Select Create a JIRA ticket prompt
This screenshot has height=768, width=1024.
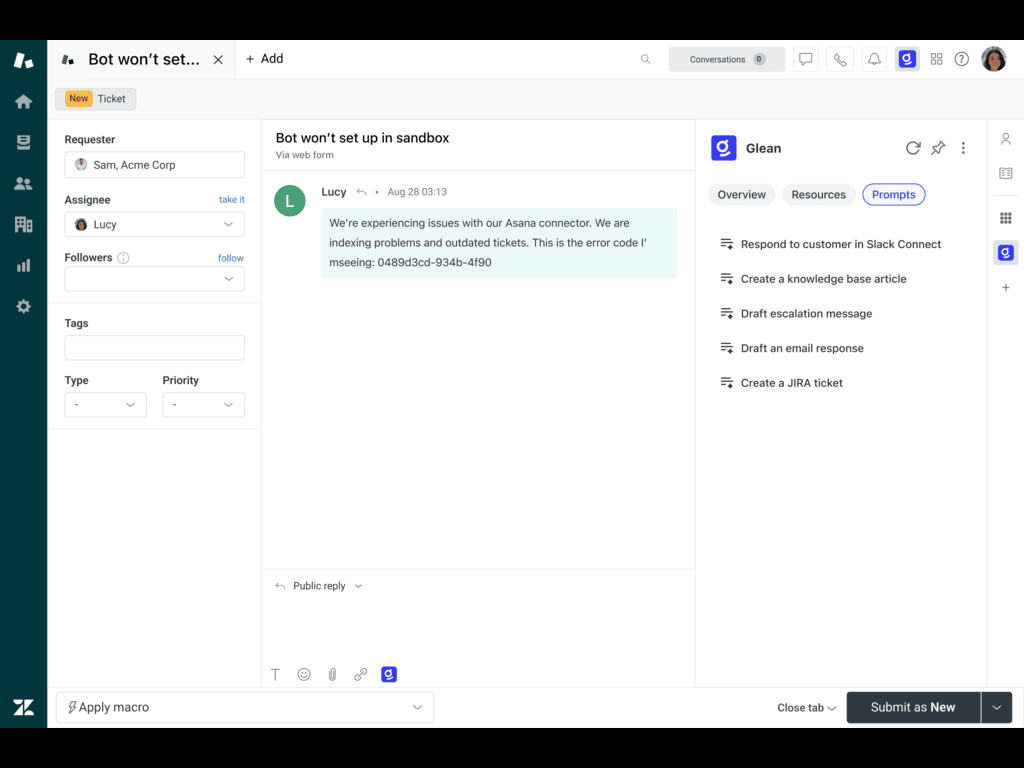point(791,383)
